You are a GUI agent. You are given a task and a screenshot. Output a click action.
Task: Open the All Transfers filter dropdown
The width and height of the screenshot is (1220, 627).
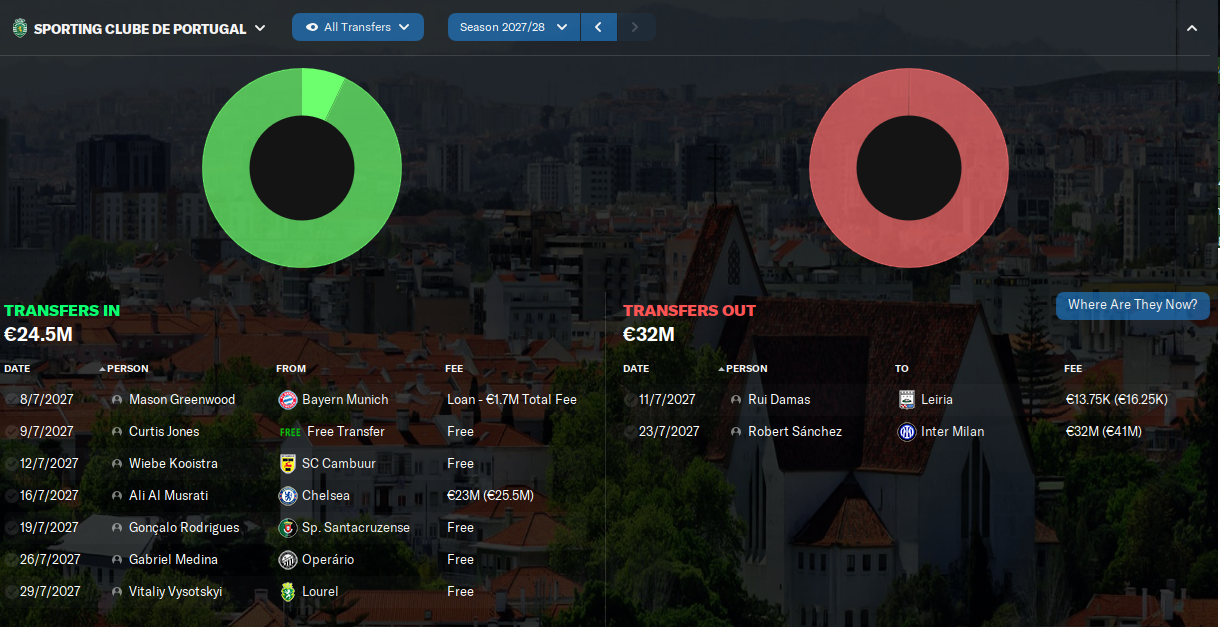[358, 27]
